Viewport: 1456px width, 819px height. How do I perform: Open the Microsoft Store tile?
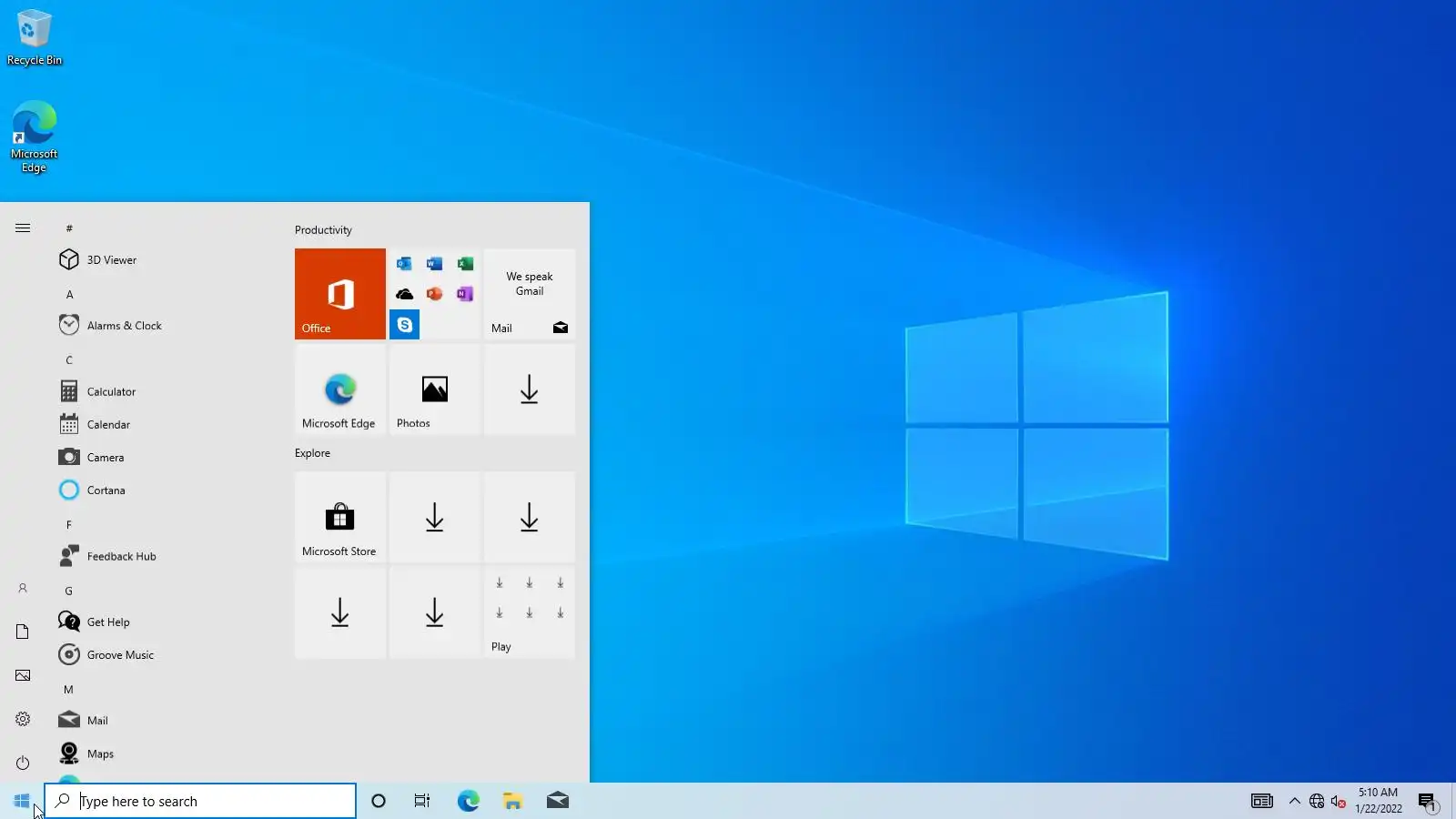pos(340,517)
